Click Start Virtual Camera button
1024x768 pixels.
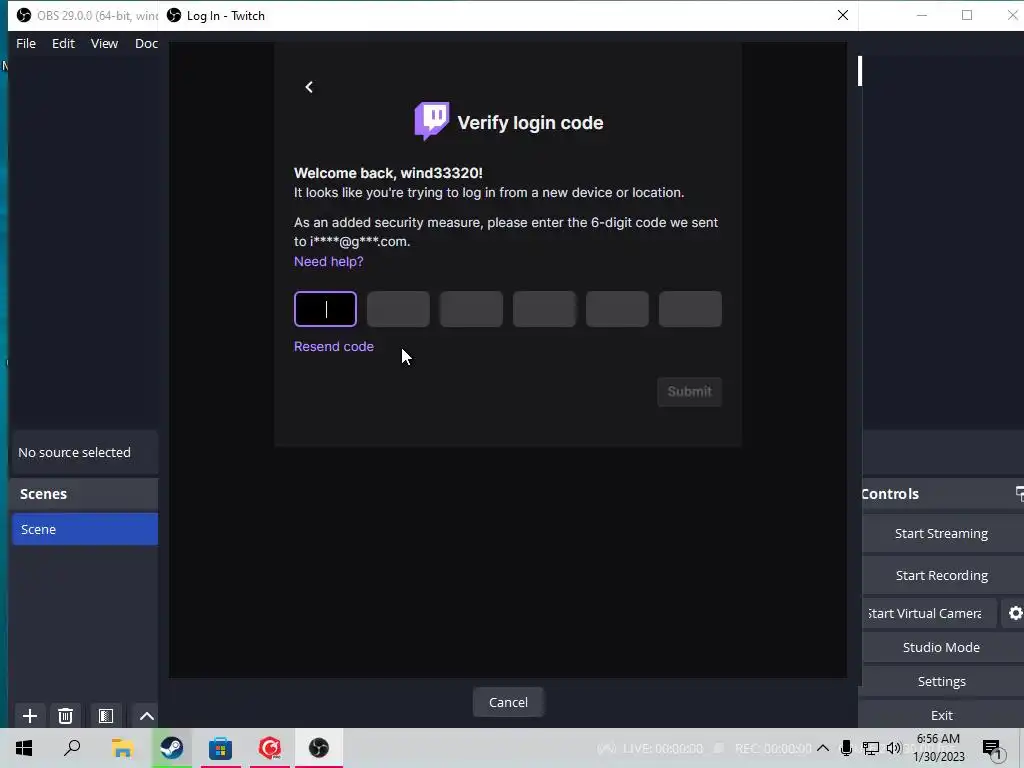coord(928,613)
